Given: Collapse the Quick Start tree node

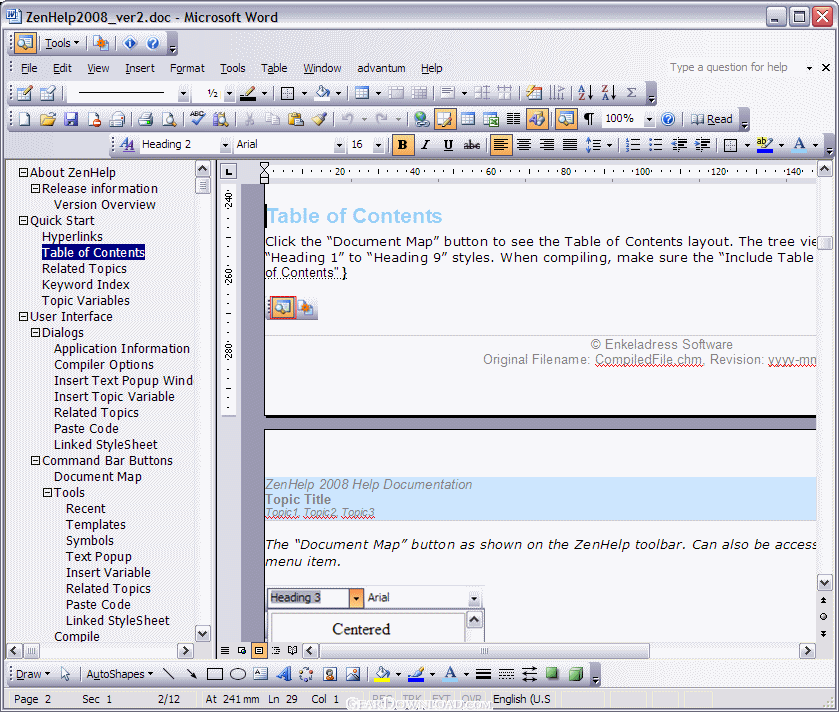Looking at the screenshot, I should 23,221.
